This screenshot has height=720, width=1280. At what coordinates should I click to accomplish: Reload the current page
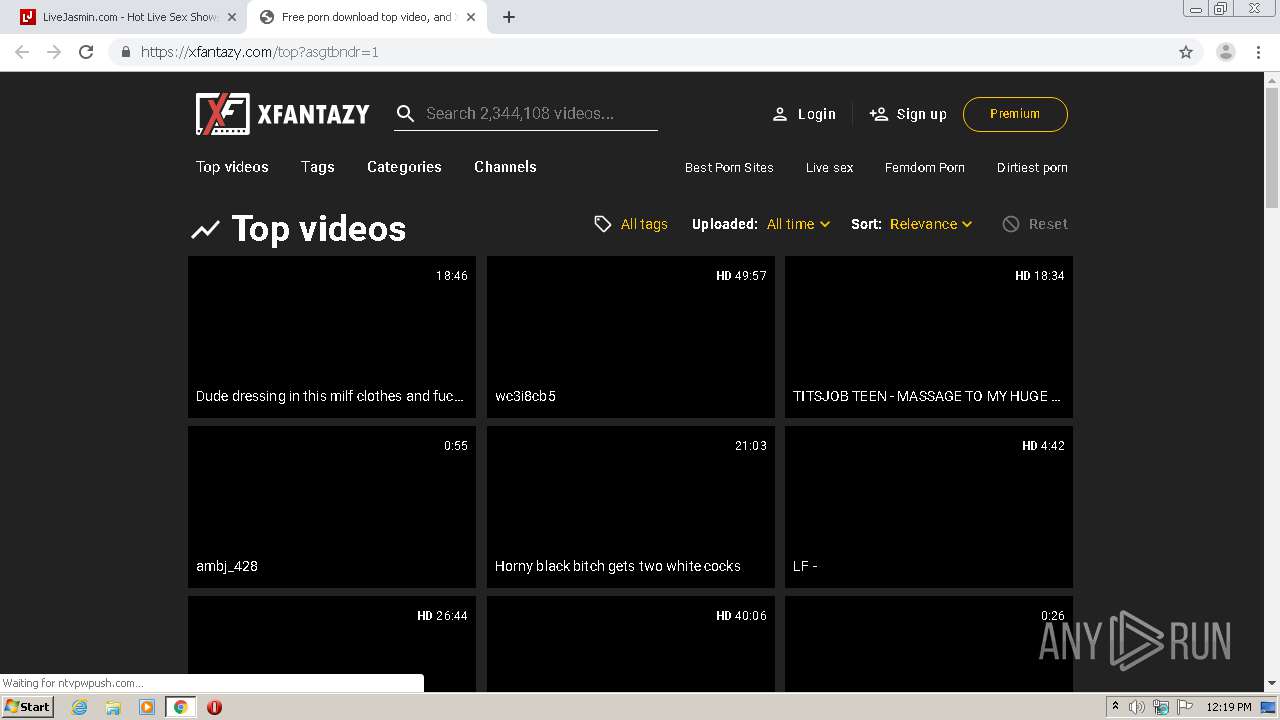(86, 52)
